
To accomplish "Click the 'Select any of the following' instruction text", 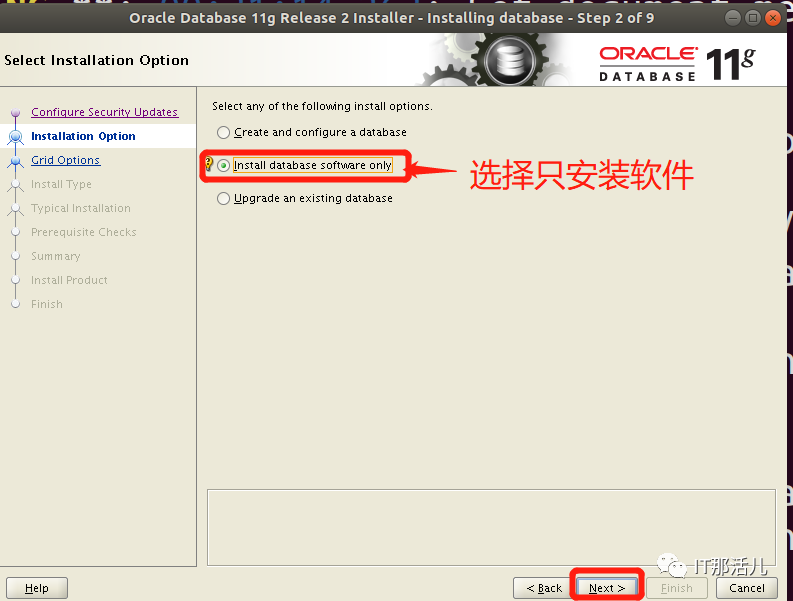I will click(x=322, y=106).
